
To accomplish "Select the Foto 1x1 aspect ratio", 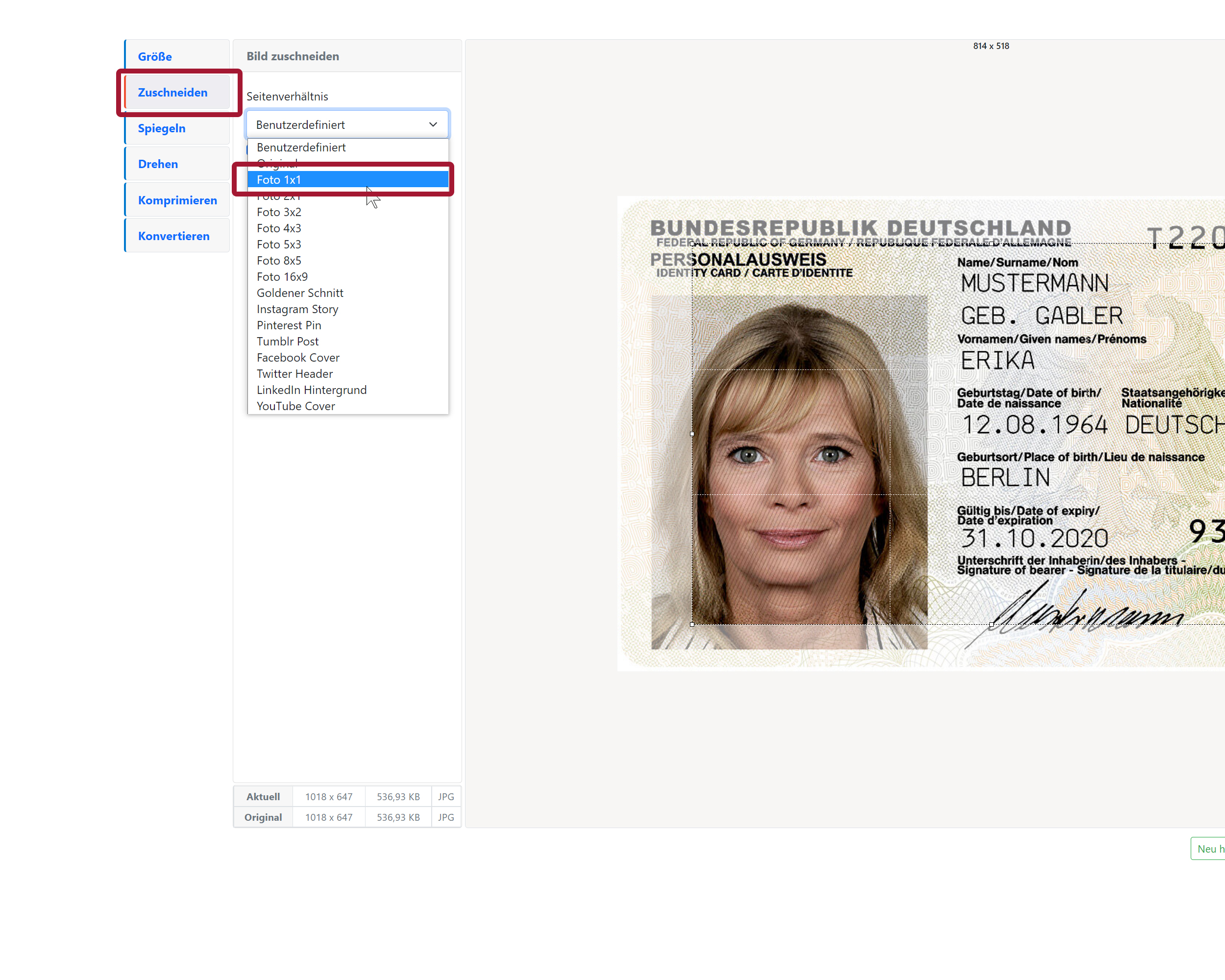I will [278, 180].
